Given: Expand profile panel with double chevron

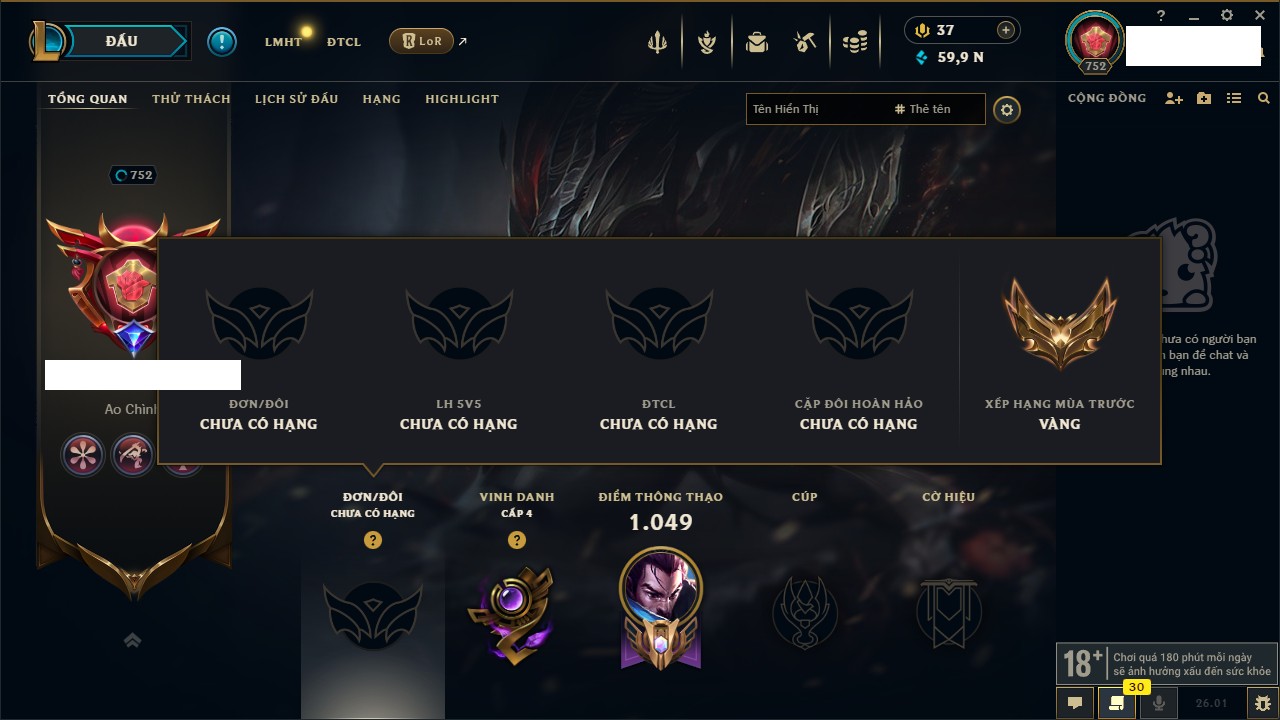Looking at the screenshot, I should click(132, 640).
